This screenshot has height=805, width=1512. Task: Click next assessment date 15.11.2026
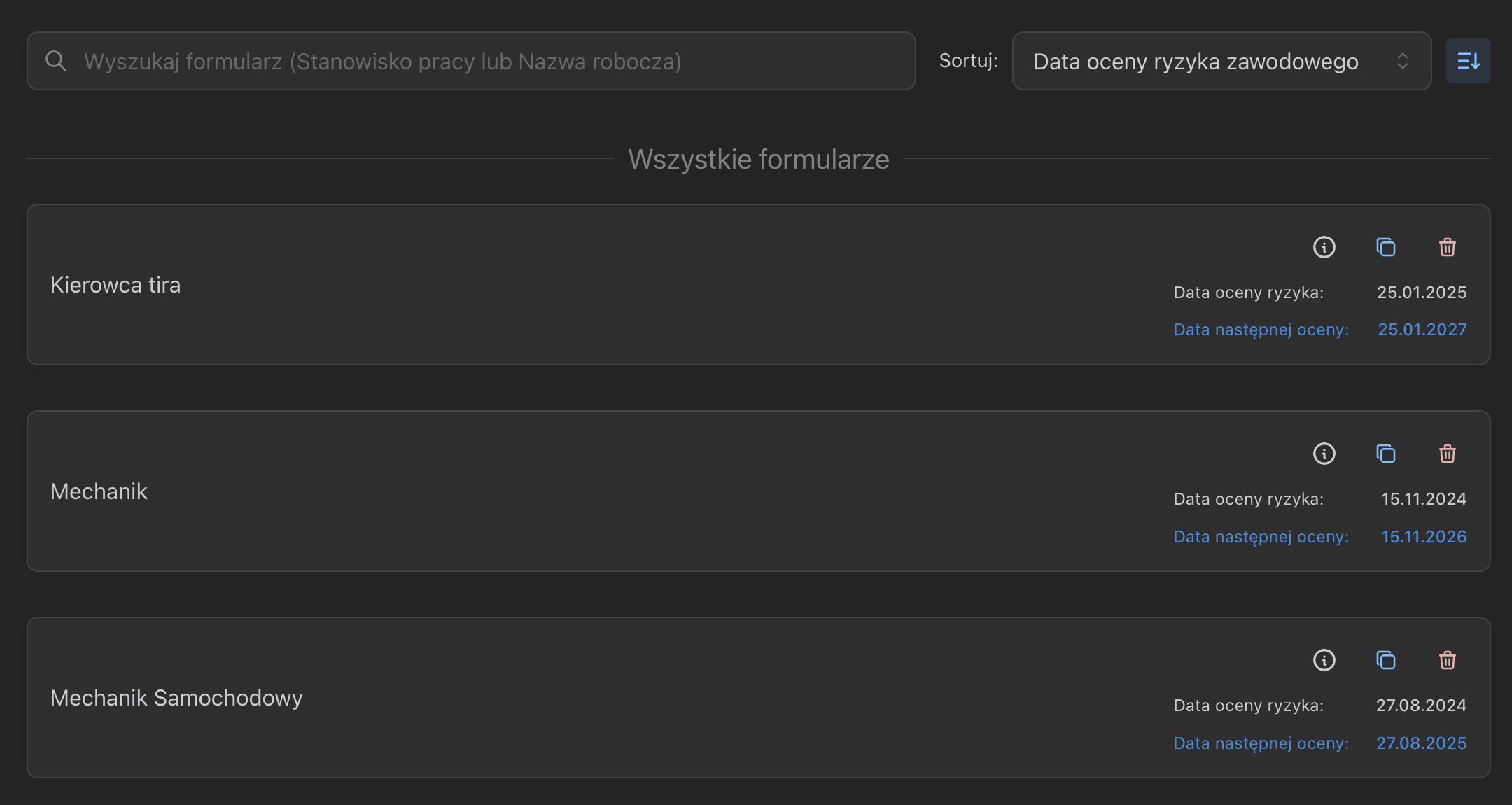pyautogui.click(x=1424, y=536)
